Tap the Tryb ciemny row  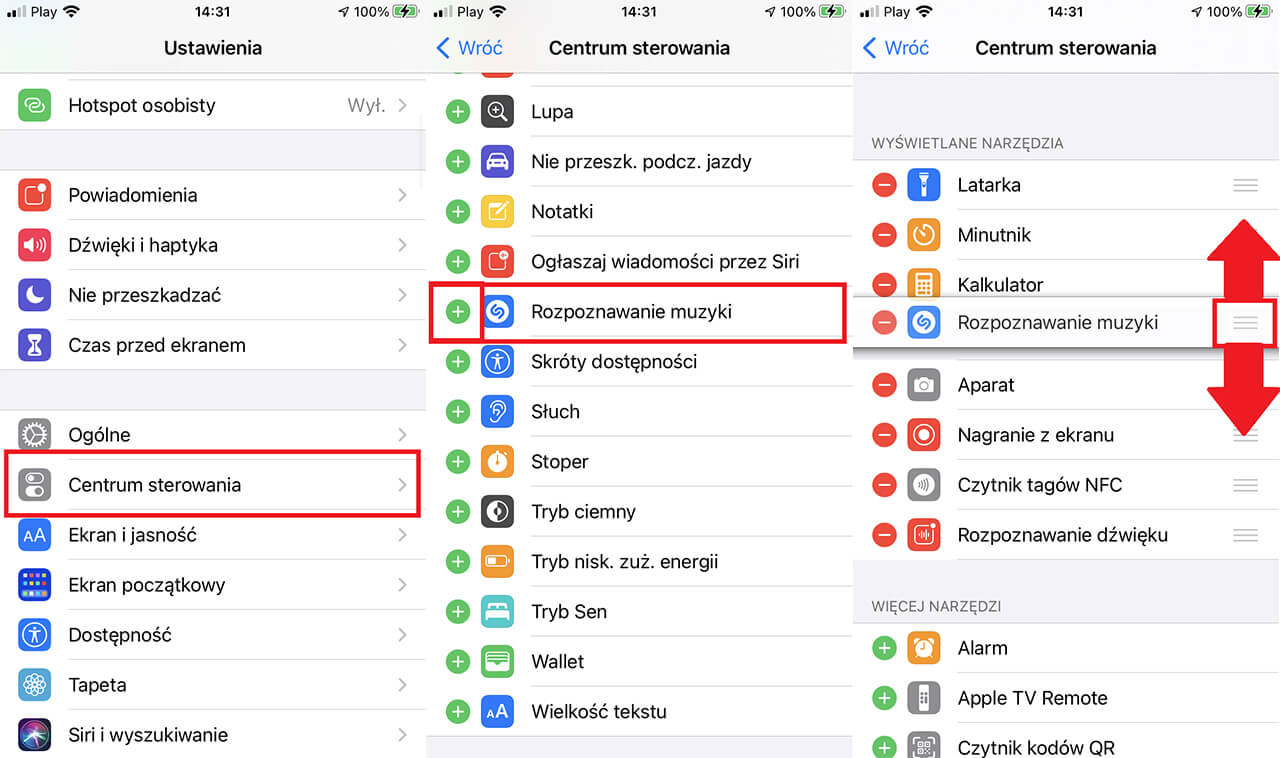click(x=640, y=512)
